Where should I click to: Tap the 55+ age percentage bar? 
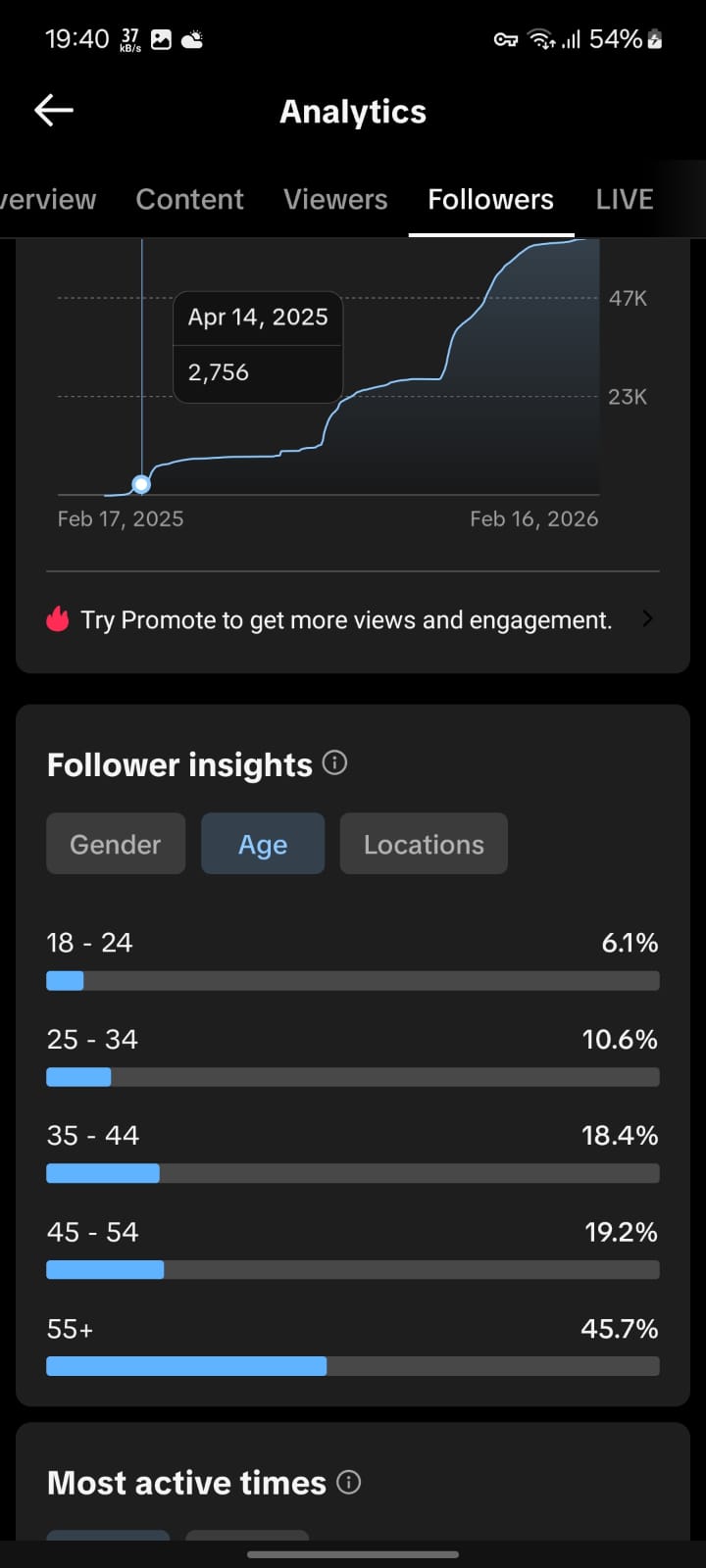pyautogui.click(x=353, y=1366)
